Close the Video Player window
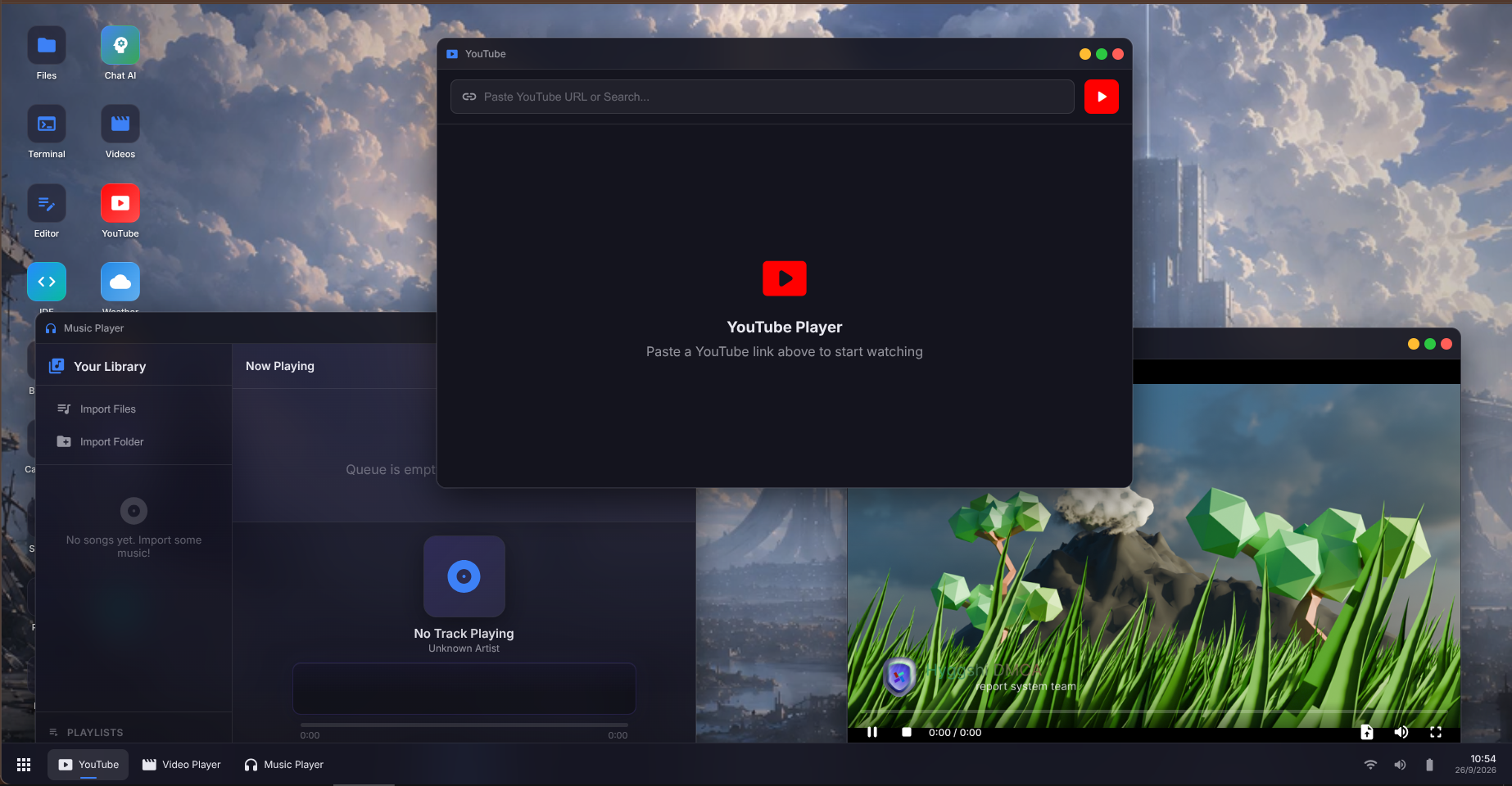The height and width of the screenshot is (786, 1512). pos(1446,344)
